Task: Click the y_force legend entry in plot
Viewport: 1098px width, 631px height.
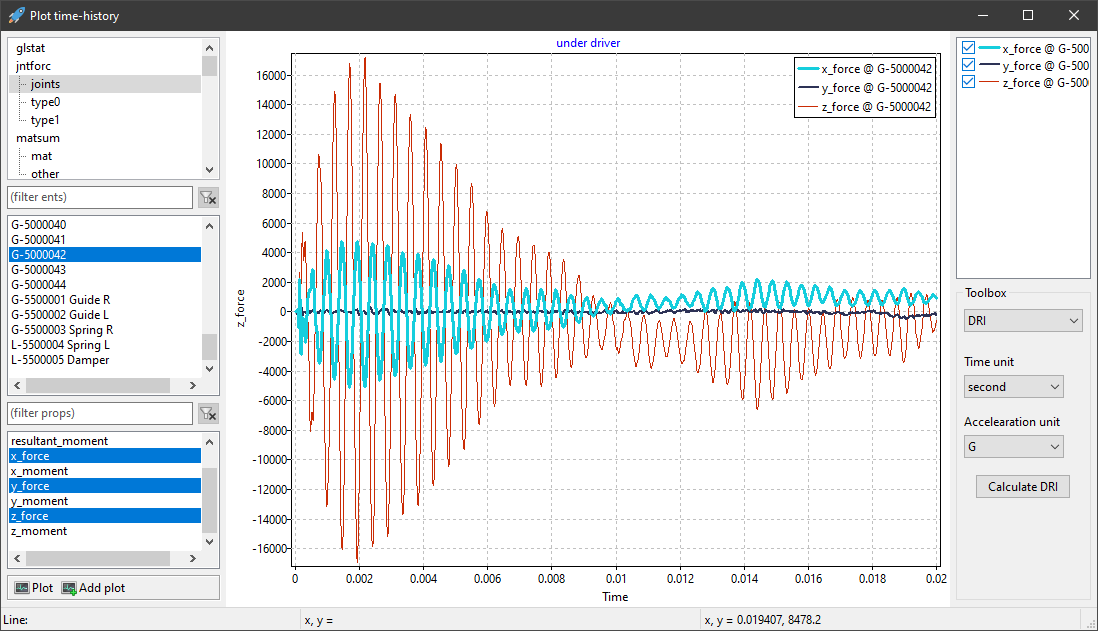Action: [865, 88]
